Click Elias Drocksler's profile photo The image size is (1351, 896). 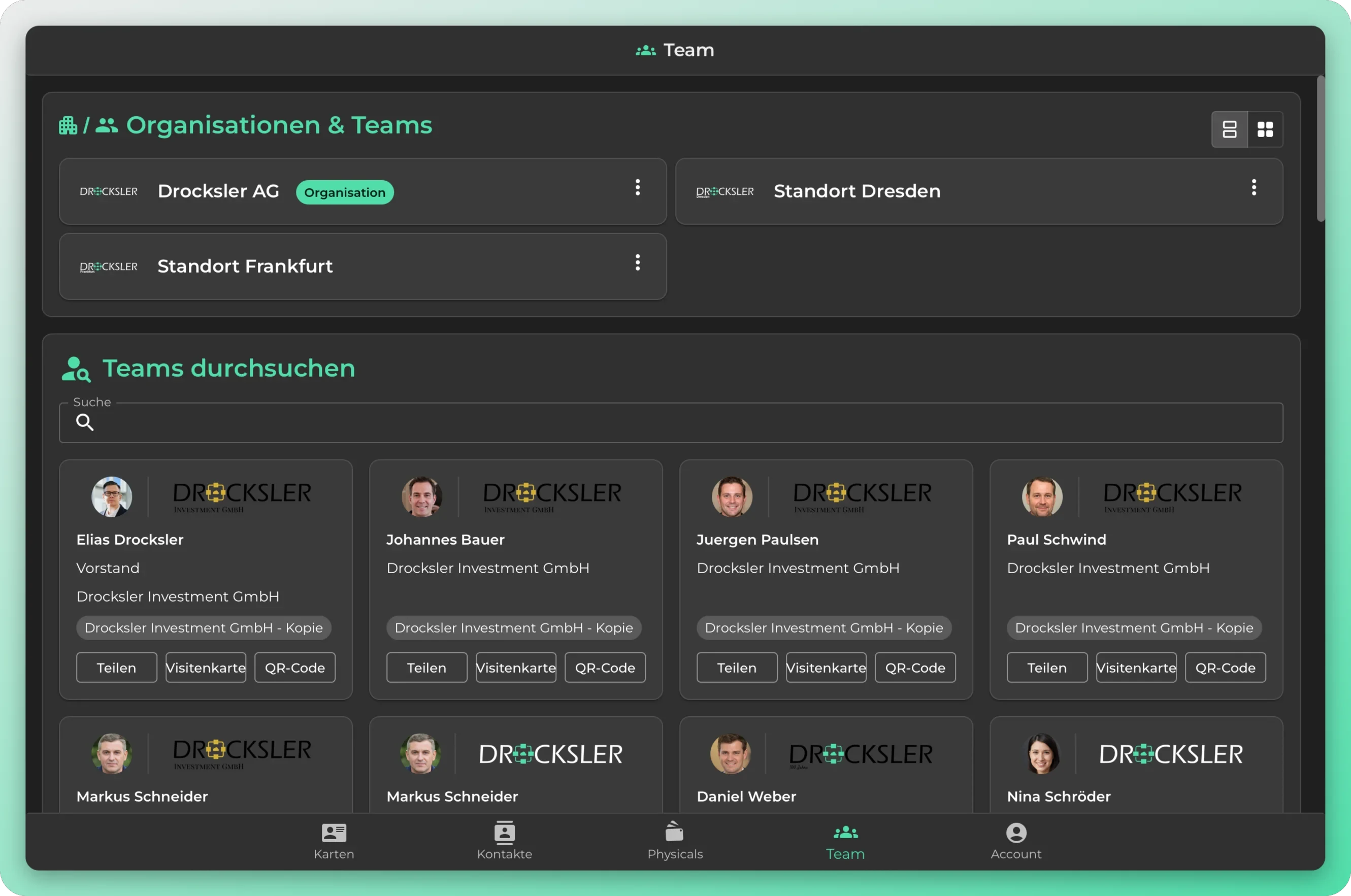point(111,496)
